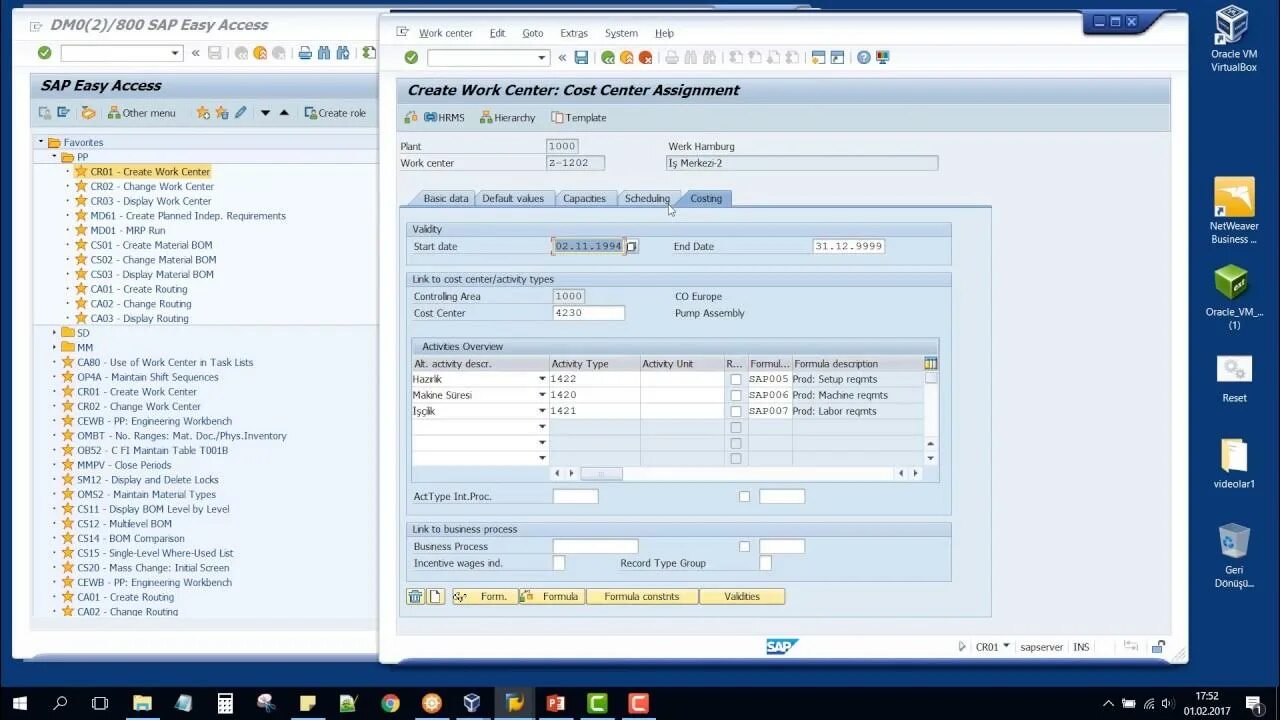Open the İşçilik activity description dropdown

(x=543, y=411)
